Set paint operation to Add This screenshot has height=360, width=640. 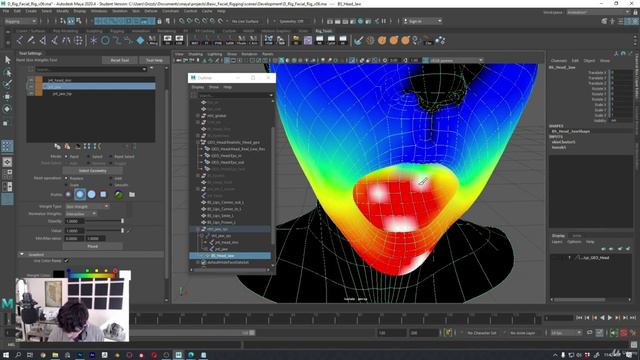(111, 178)
